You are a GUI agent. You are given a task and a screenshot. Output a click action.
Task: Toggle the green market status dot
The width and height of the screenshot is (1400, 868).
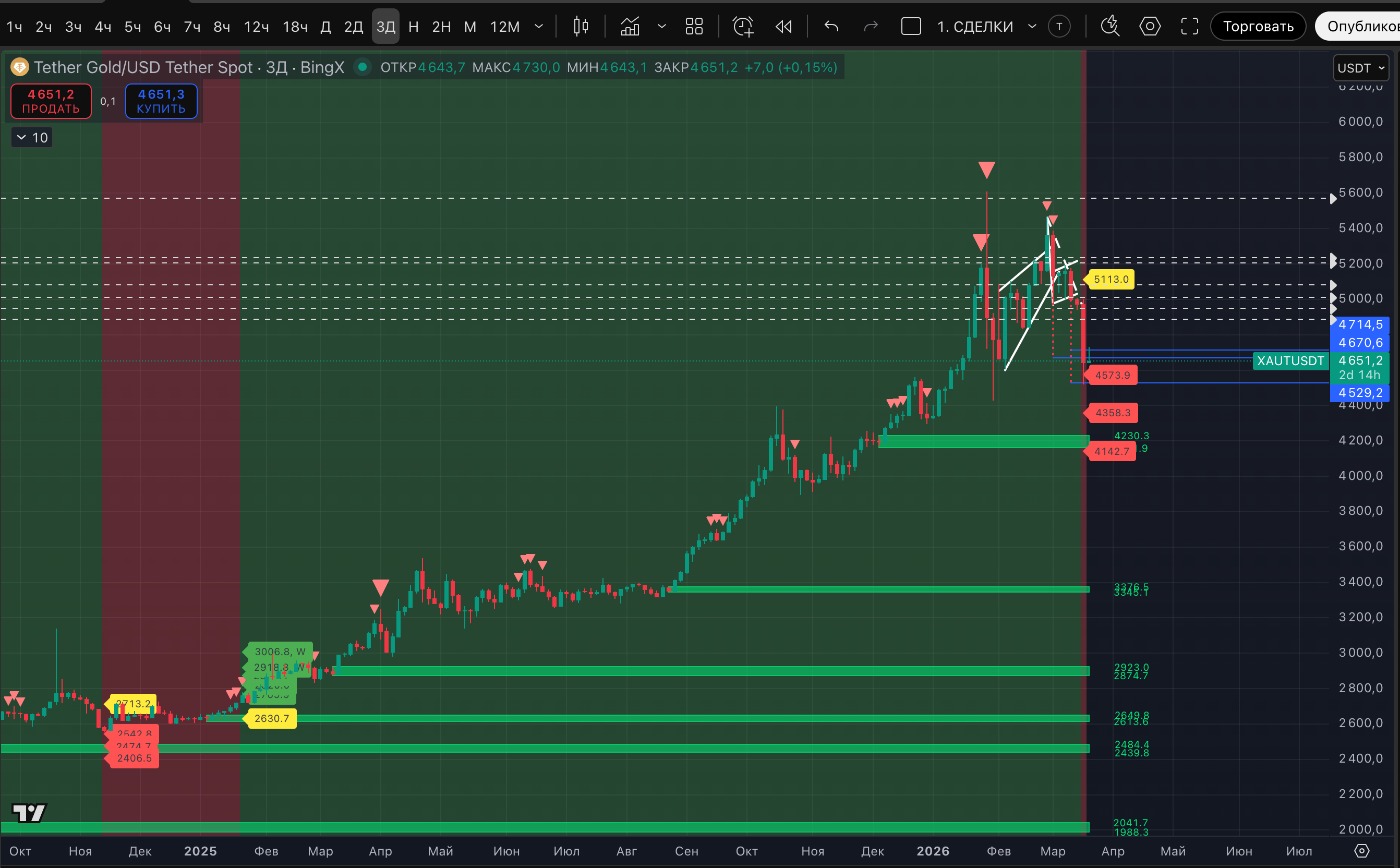pos(362,67)
